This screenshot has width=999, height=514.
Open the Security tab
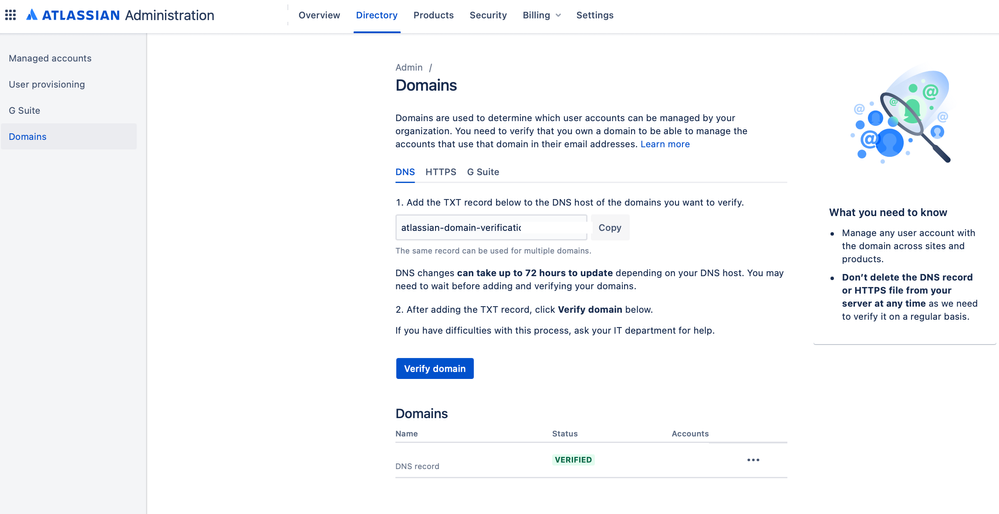[488, 15]
